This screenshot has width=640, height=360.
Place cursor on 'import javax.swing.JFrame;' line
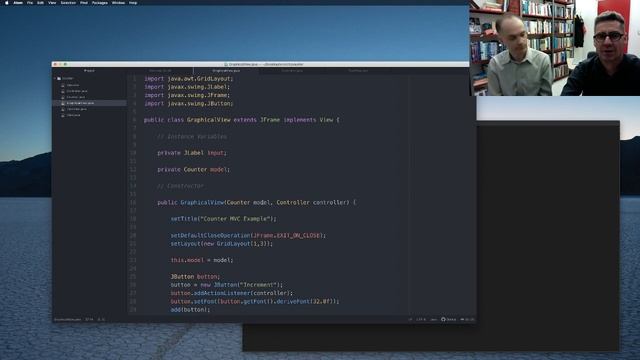pos(187,95)
